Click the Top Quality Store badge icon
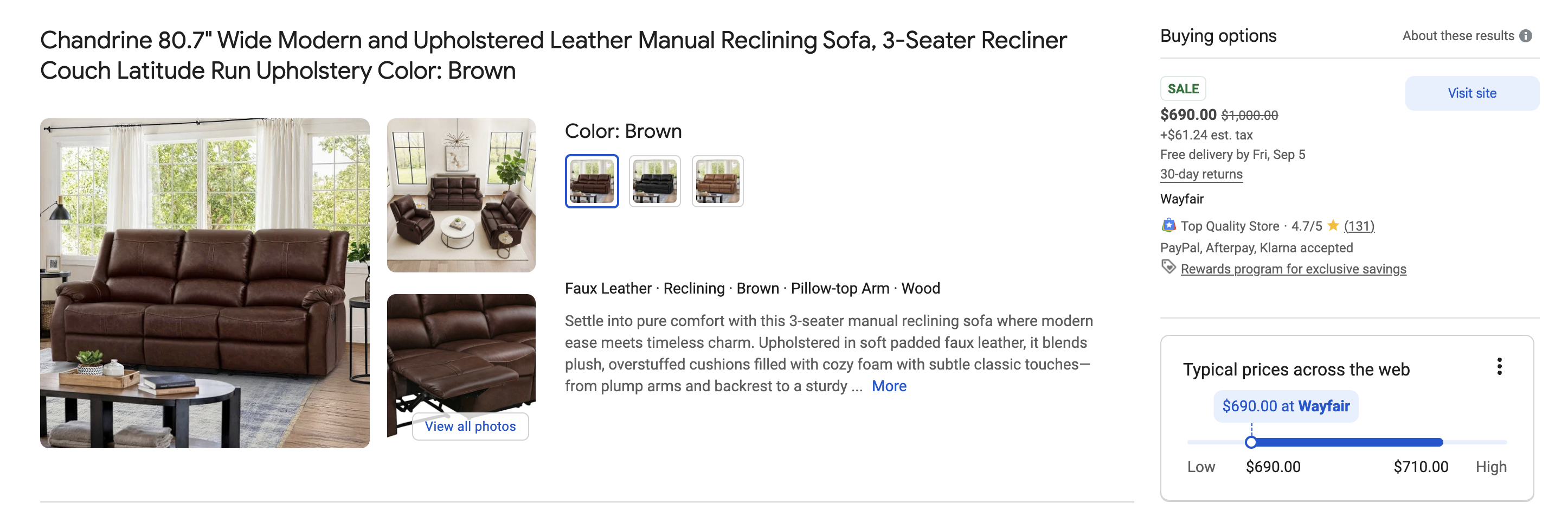1568x509 pixels. [1168, 226]
